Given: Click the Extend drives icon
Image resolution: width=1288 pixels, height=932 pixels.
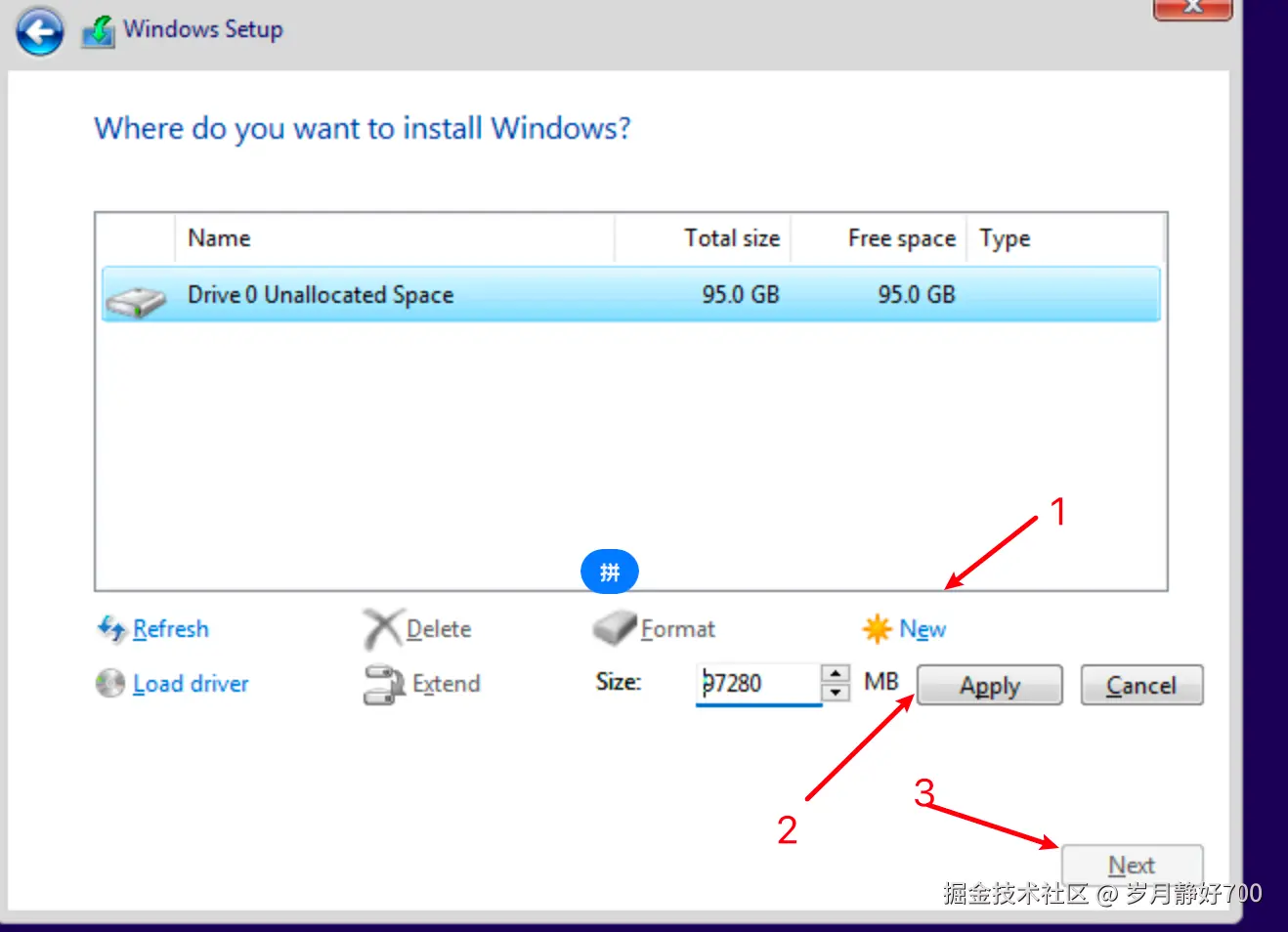Looking at the screenshot, I should tap(384, 684).
